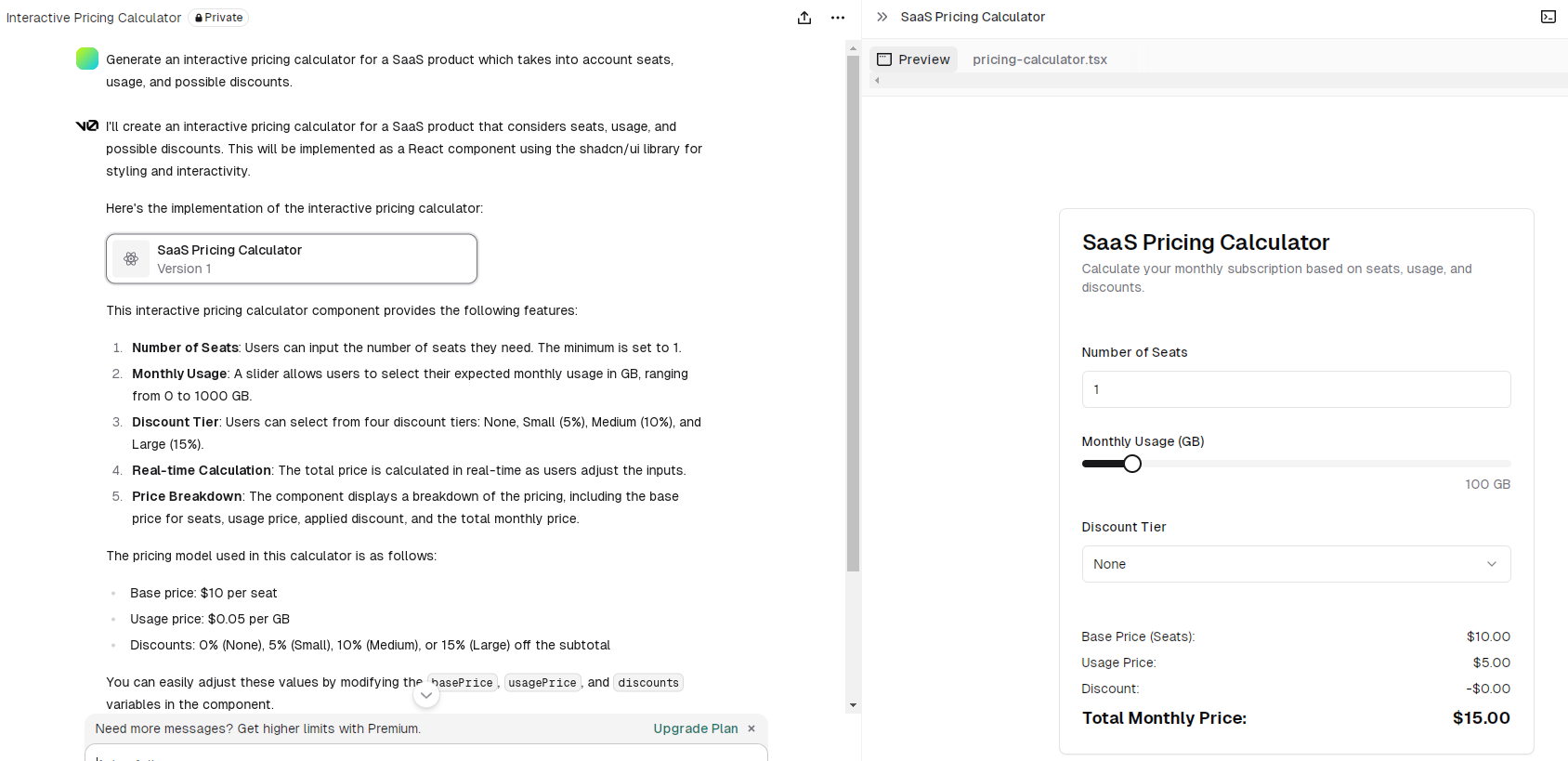Click the Discount Tier label
Viewport: 1568px width, 761px height.
tap(1123, 527)
